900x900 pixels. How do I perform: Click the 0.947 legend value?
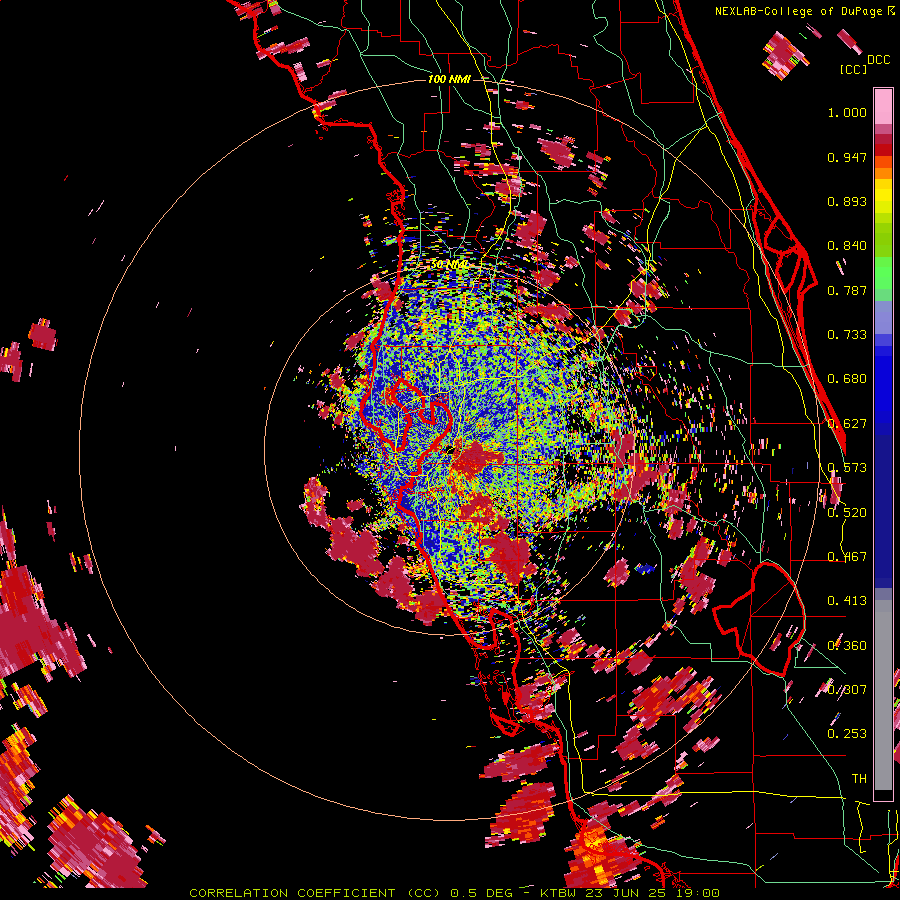[847, 157]
